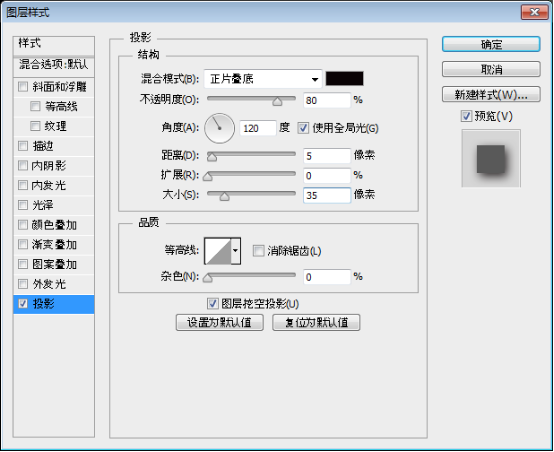Click the 角度 field showing 120
Screen dimensions: 554x452
[258, 128]
